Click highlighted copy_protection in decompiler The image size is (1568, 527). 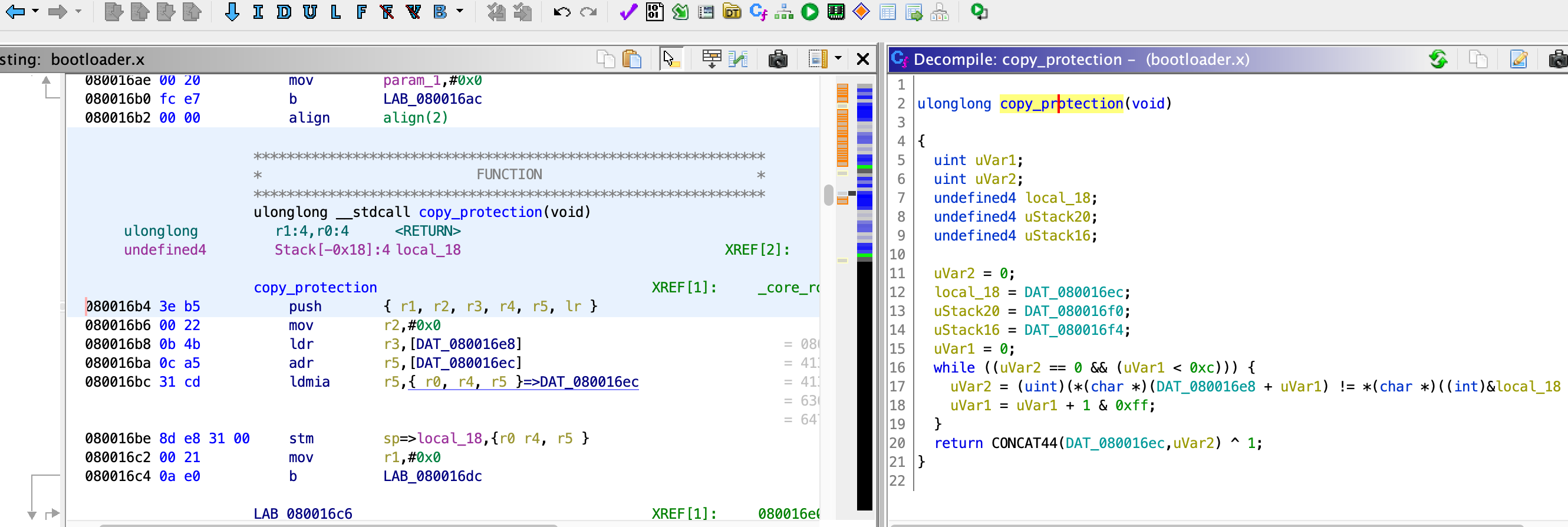(x=1061, y=103)
